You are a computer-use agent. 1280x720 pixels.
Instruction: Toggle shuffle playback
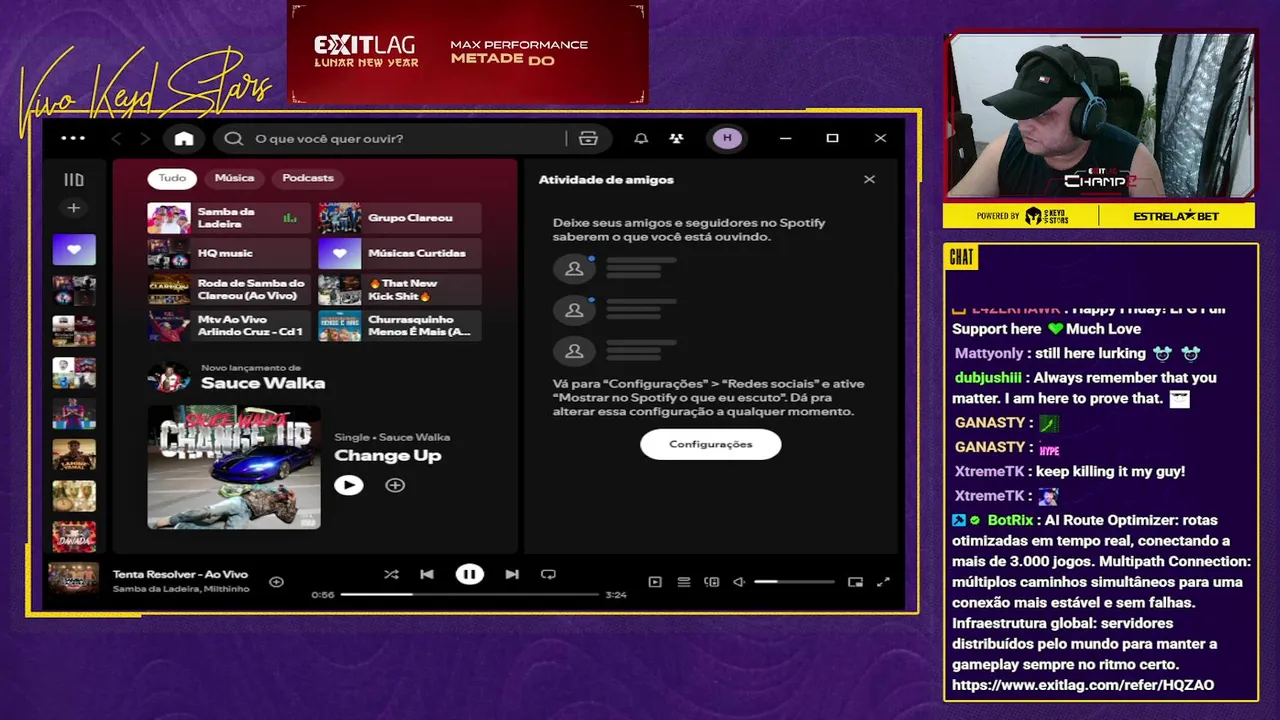[x=391, y=574]
